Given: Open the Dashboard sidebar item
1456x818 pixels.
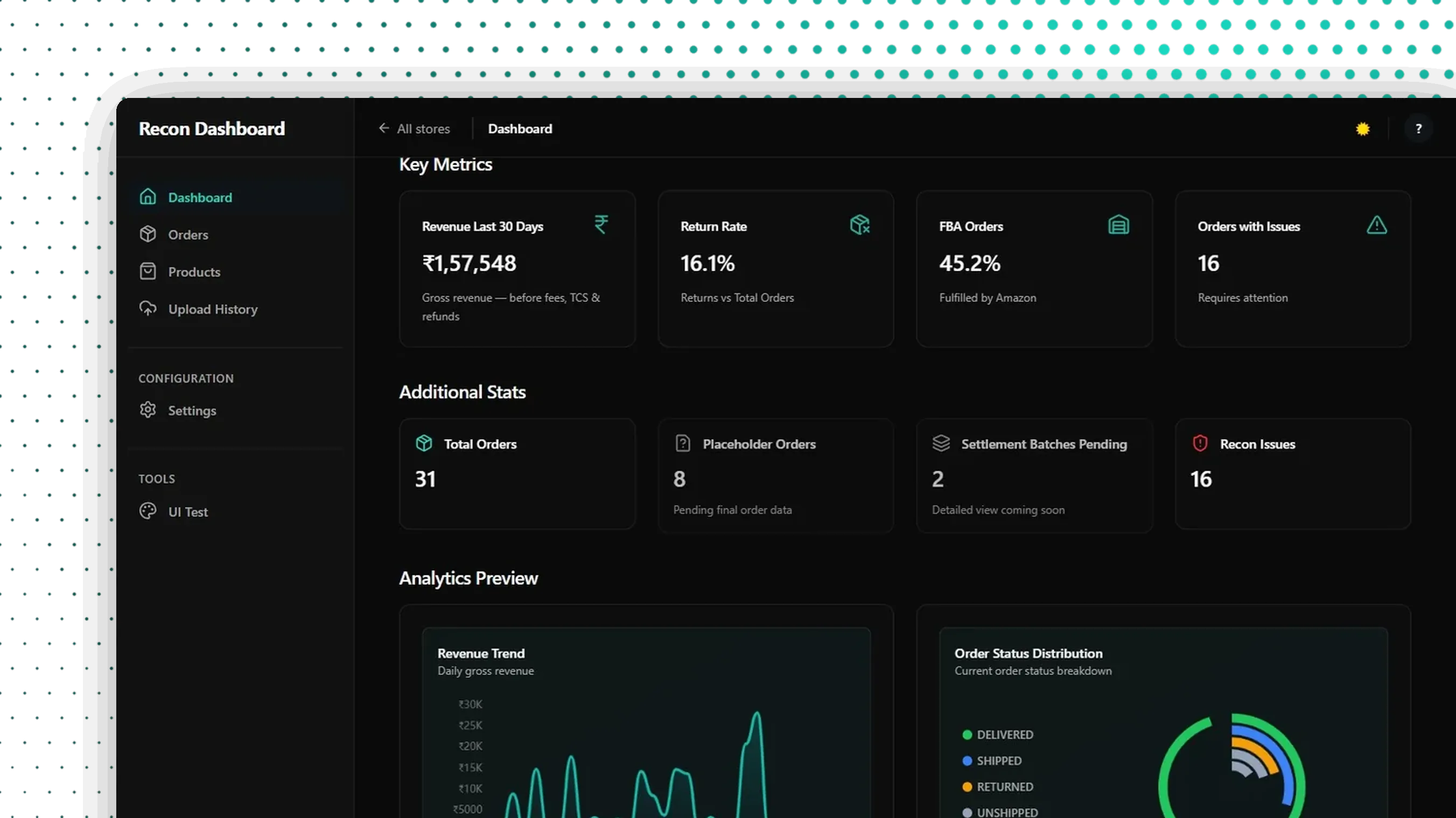Looking at the screenshot, I should pos(236,197).
